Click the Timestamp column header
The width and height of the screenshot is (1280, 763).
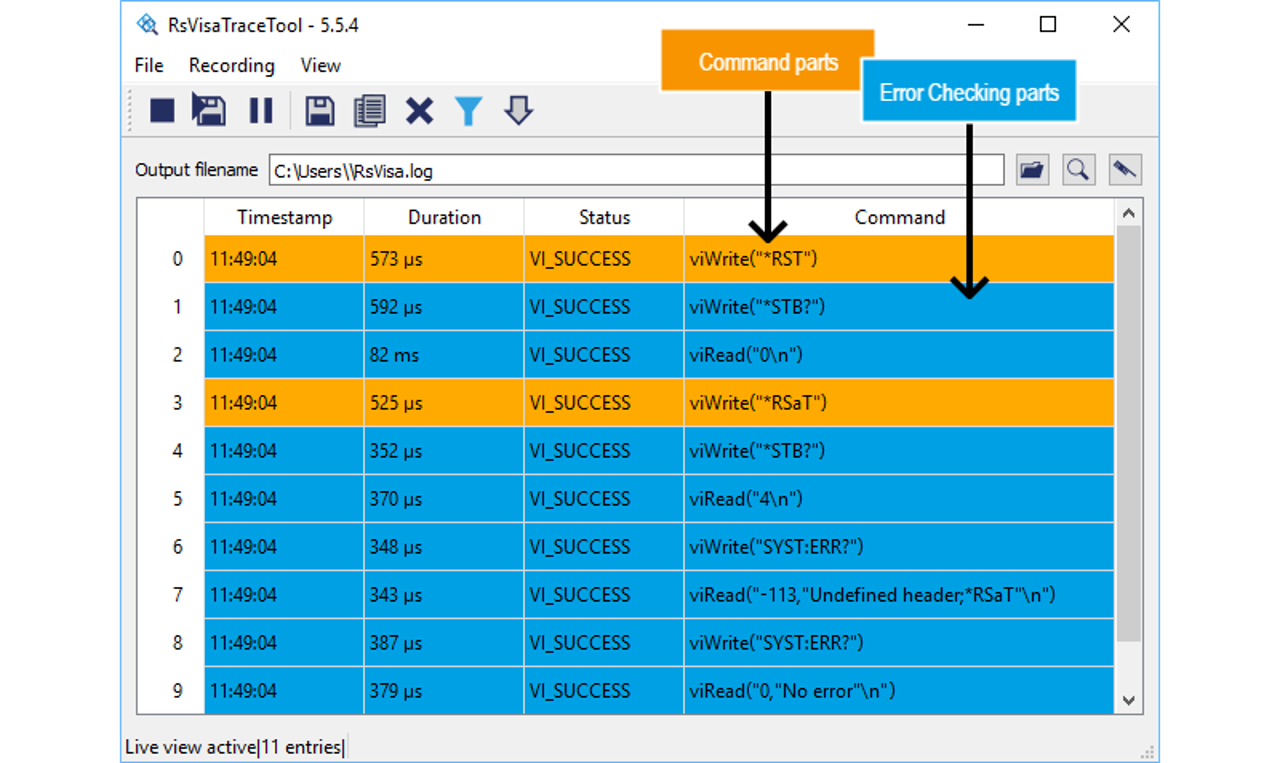tap(284, 217)
